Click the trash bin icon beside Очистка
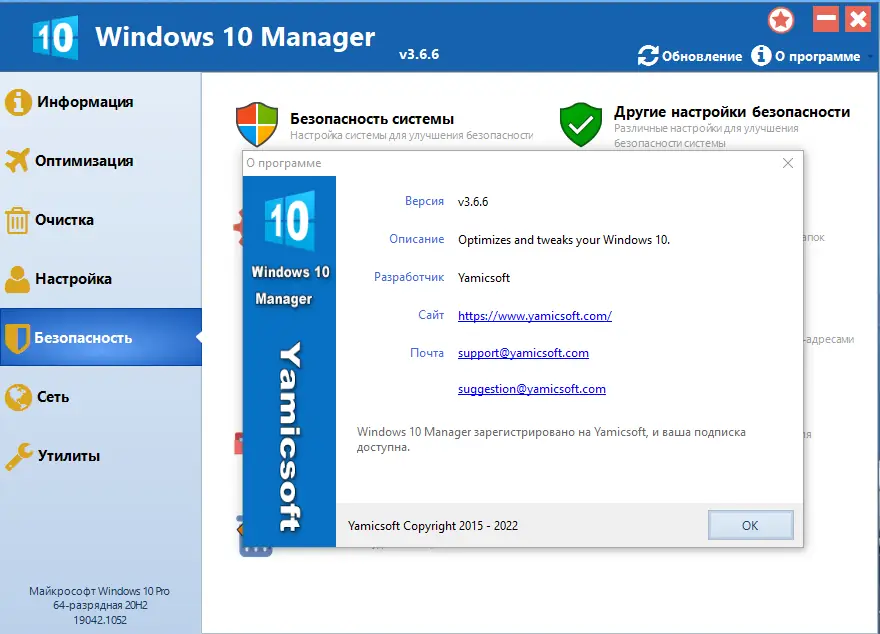This screenshot has width=880, height=634. pos(17,220)
